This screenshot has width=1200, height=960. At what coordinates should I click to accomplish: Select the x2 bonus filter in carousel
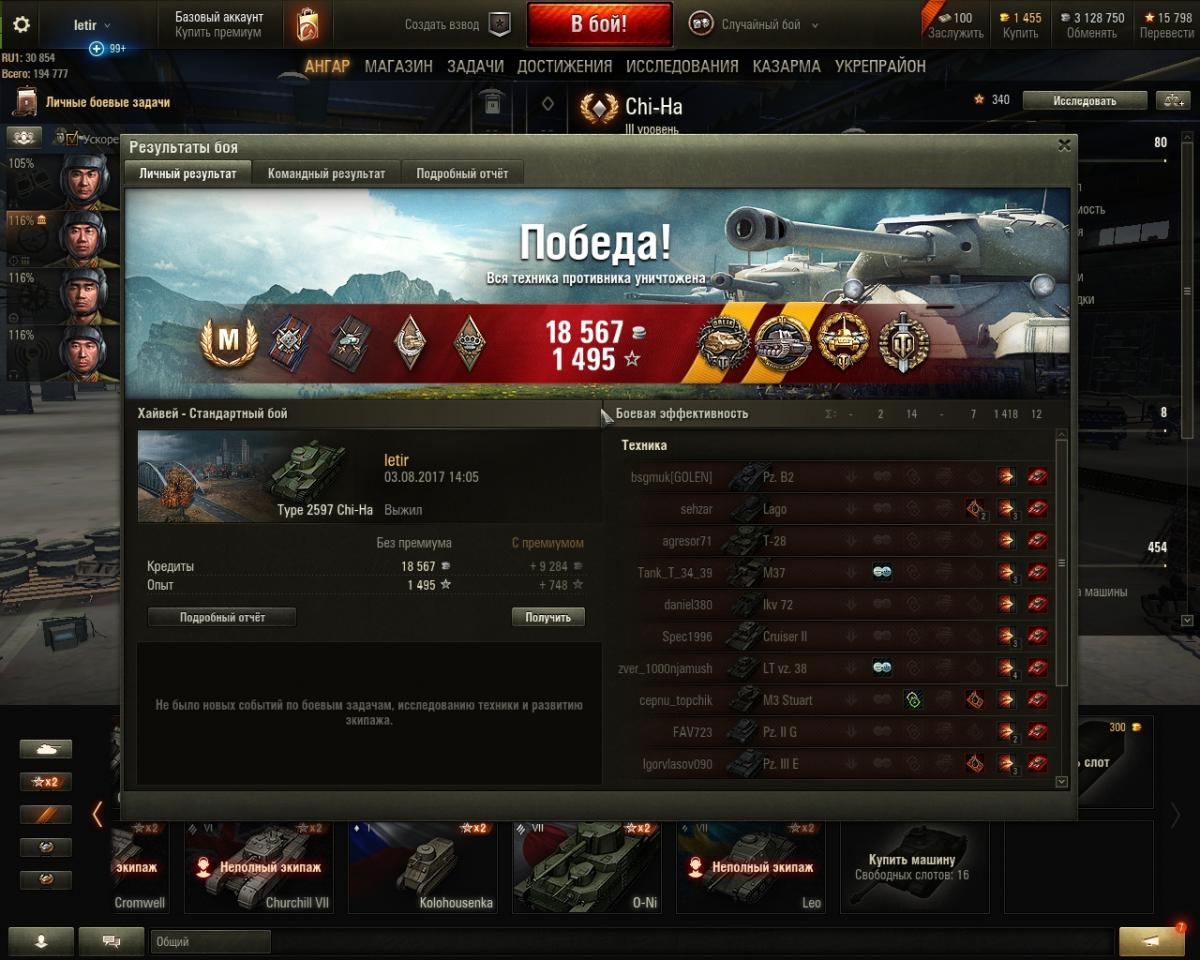point(46,782)
